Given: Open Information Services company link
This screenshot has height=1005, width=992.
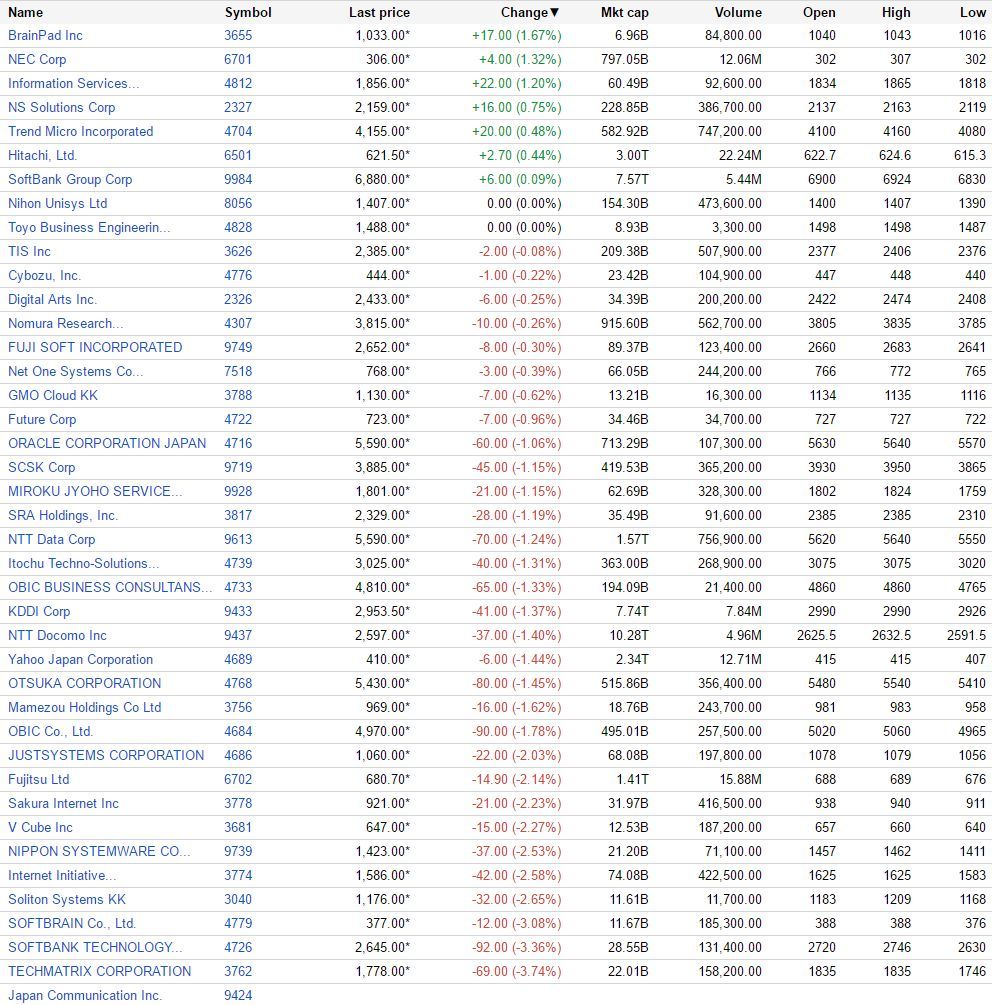Looking at the screenshot, I should (x=74, y=83).
